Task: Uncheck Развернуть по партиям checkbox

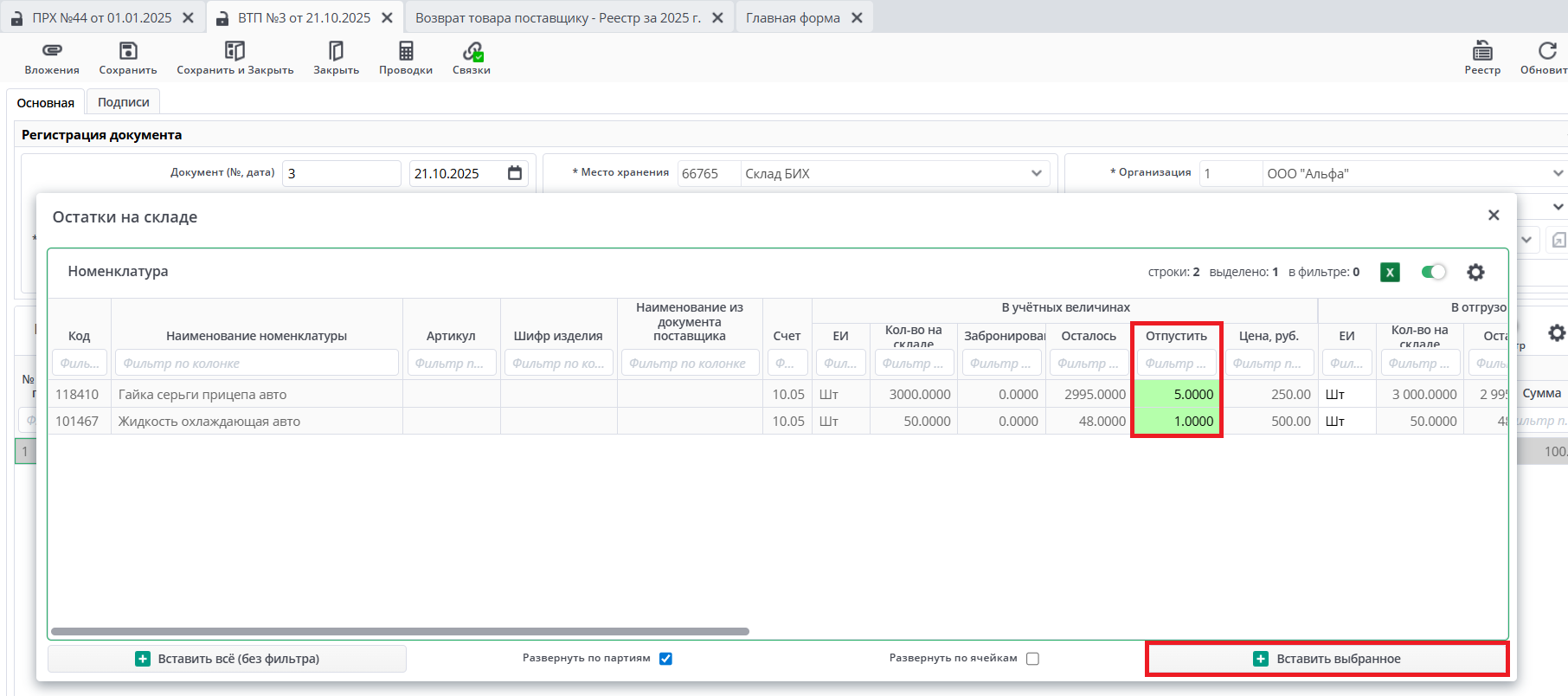Action: point(665,659)
